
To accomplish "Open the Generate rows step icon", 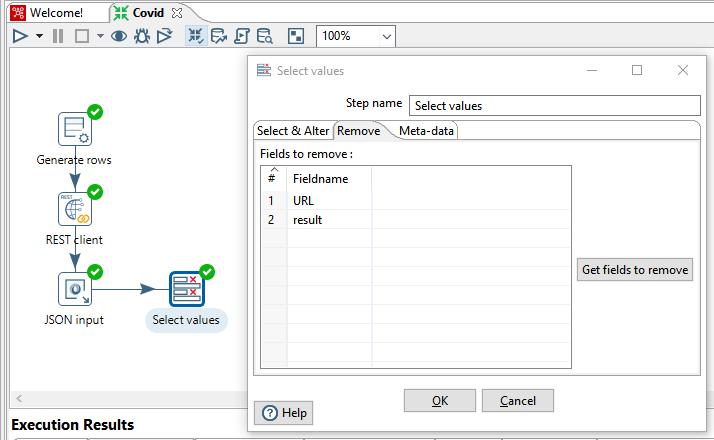I will [x=75, y=129].
